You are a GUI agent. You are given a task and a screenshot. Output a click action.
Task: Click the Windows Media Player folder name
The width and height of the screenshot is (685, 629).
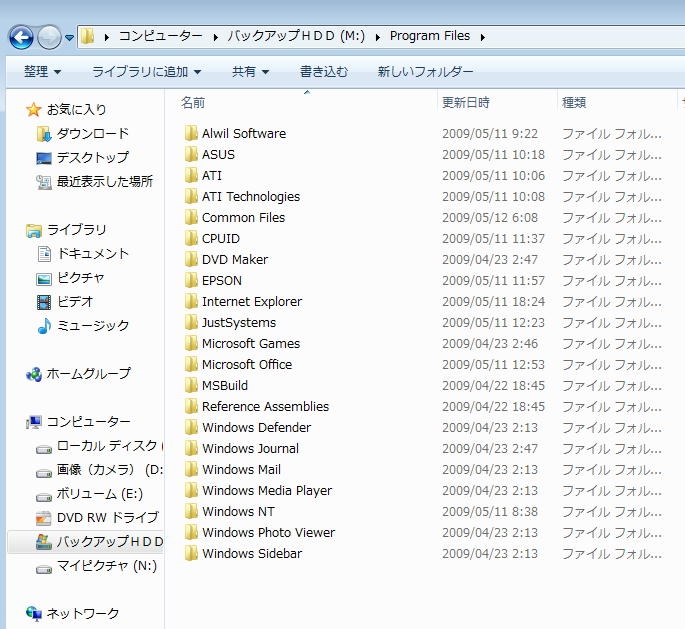[x=267, y=491]
